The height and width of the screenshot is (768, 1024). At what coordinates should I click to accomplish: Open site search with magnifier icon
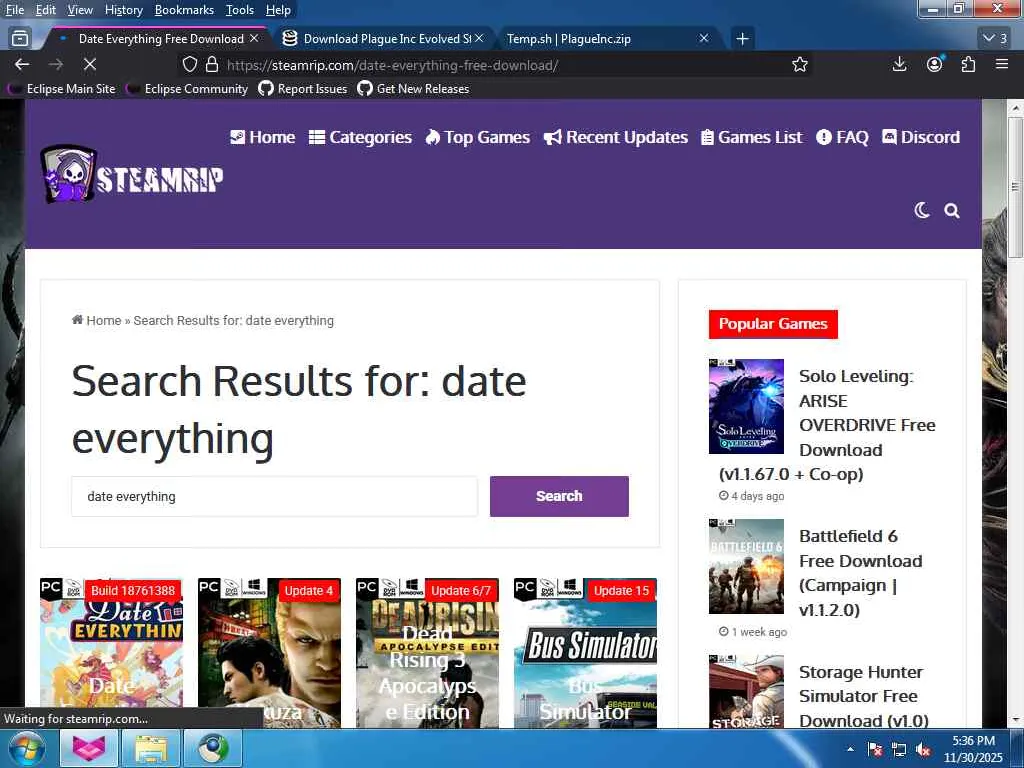(x=952, y=210)
